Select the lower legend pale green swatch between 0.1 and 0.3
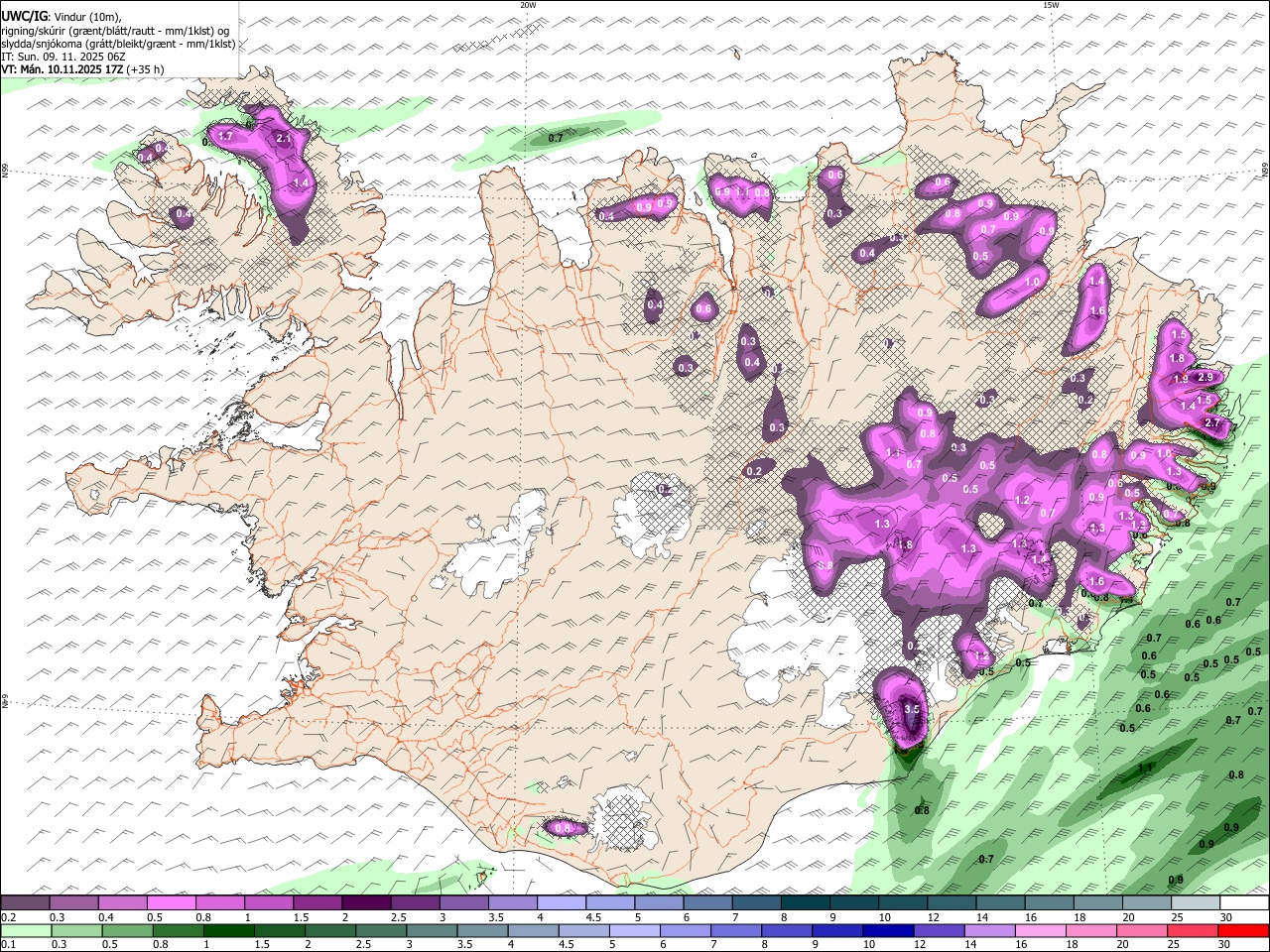This screenshot has width=1270, height=952. pyautogui.click(x=25, y=931)
